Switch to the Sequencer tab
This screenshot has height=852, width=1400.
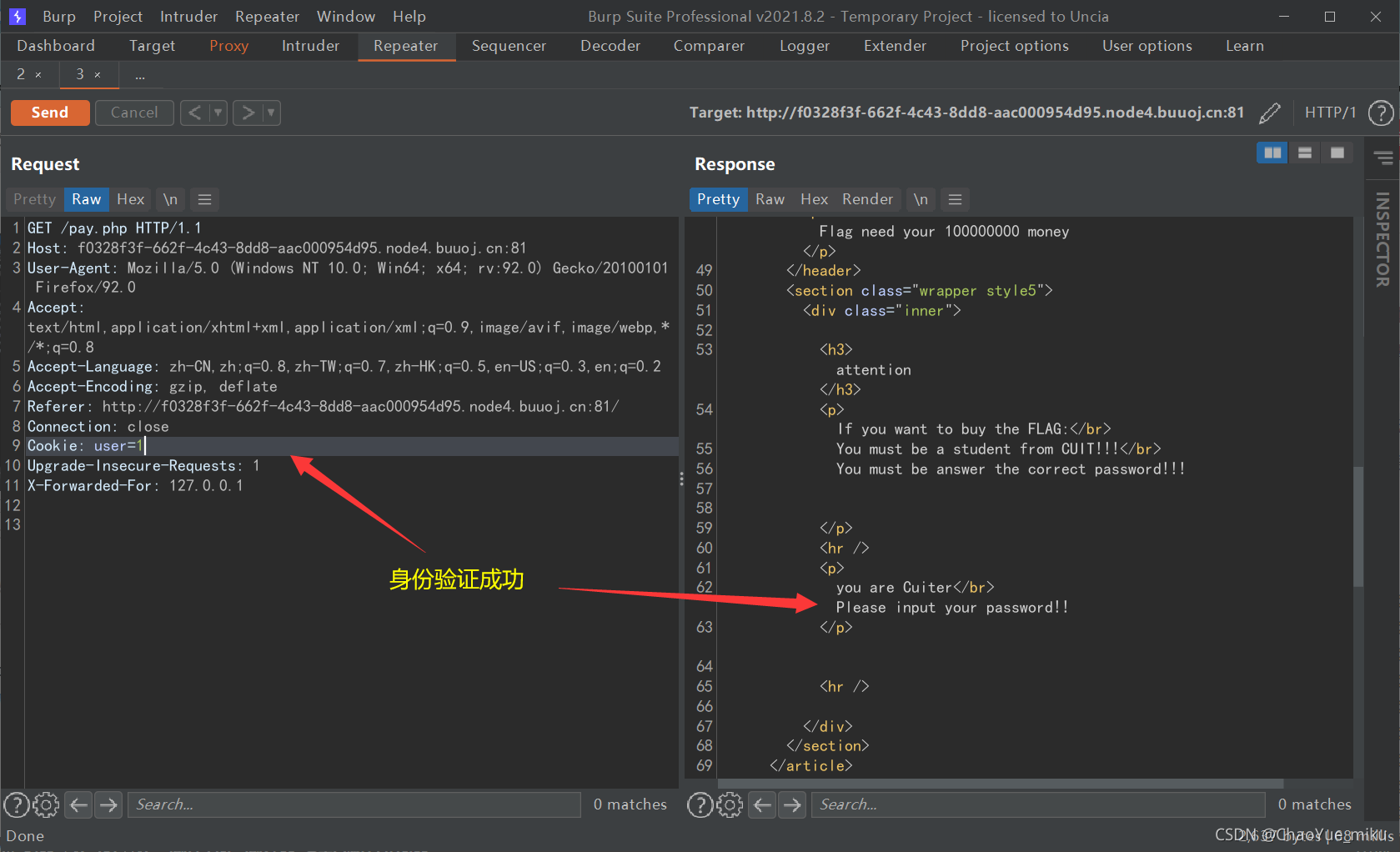click(509, 46)
